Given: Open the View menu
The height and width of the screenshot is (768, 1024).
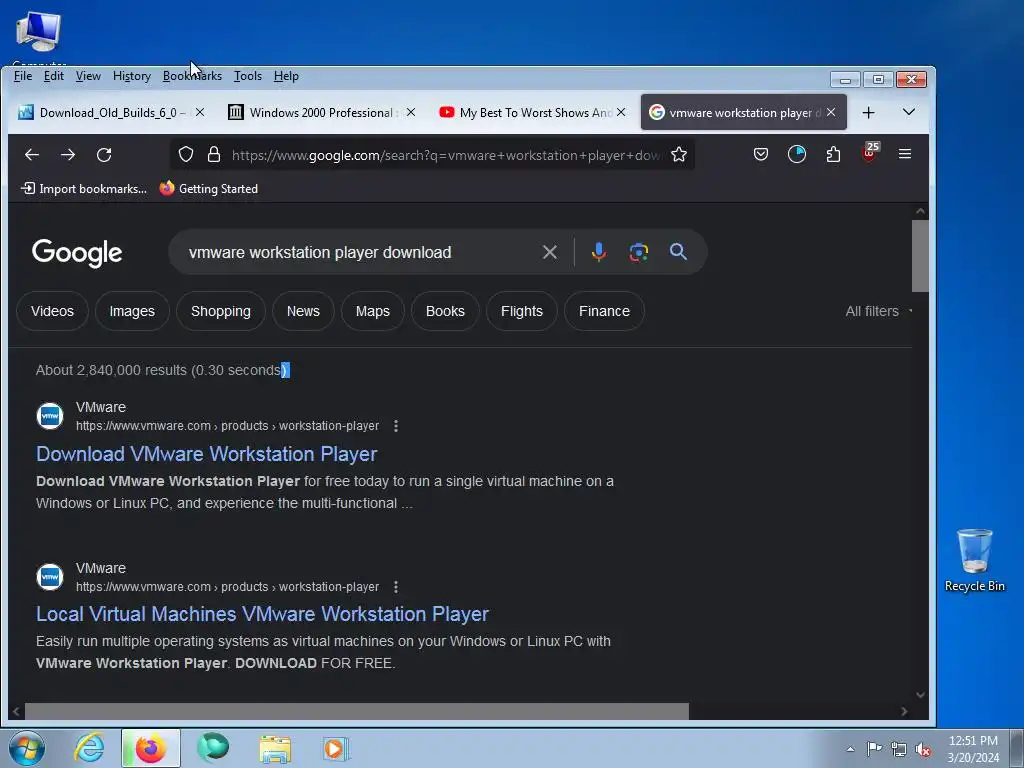Looking at the screenshot, I should click(x=88, y=76).
